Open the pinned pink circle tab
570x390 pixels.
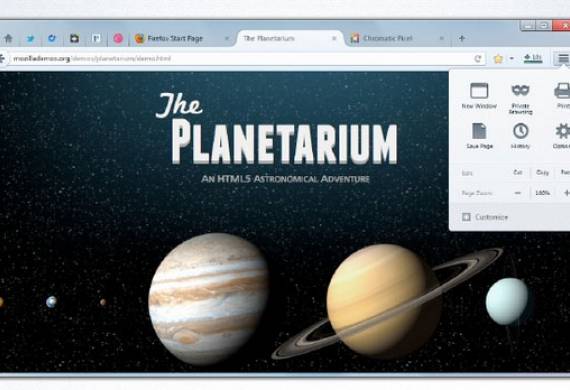(118, 38)
